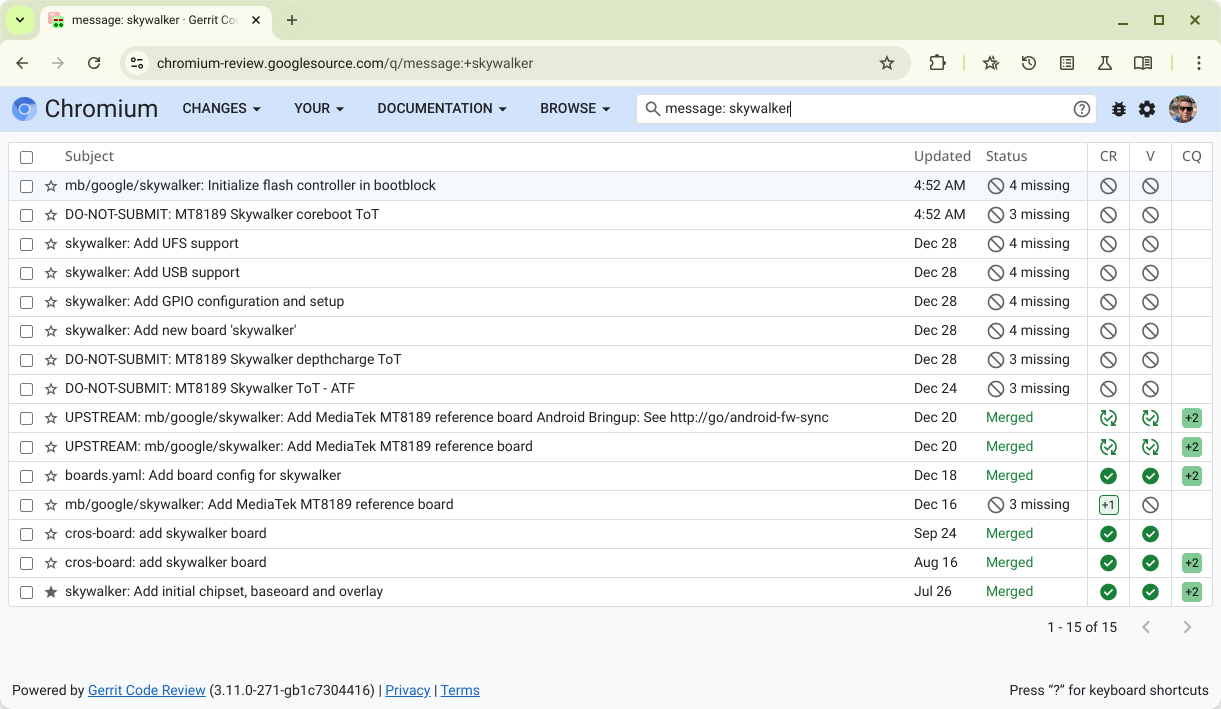Open 'skywalker: Add new board' change link
This screenshot has height=709, width=1221.
pyautogui.click(x=180, y=331)
